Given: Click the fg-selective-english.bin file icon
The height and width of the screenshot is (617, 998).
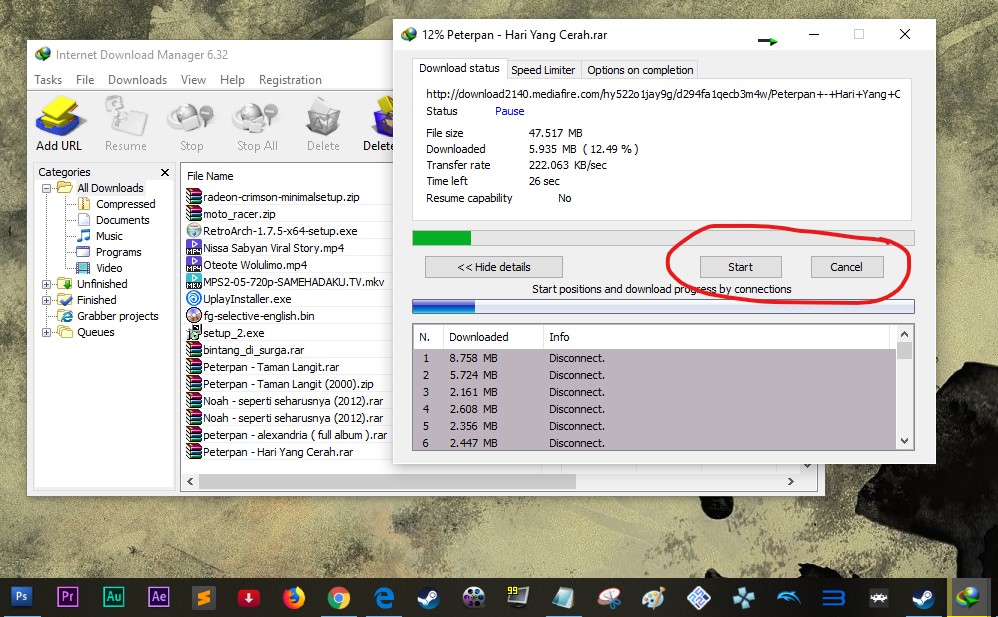Looking at the screenshot, I should [193, 315].
